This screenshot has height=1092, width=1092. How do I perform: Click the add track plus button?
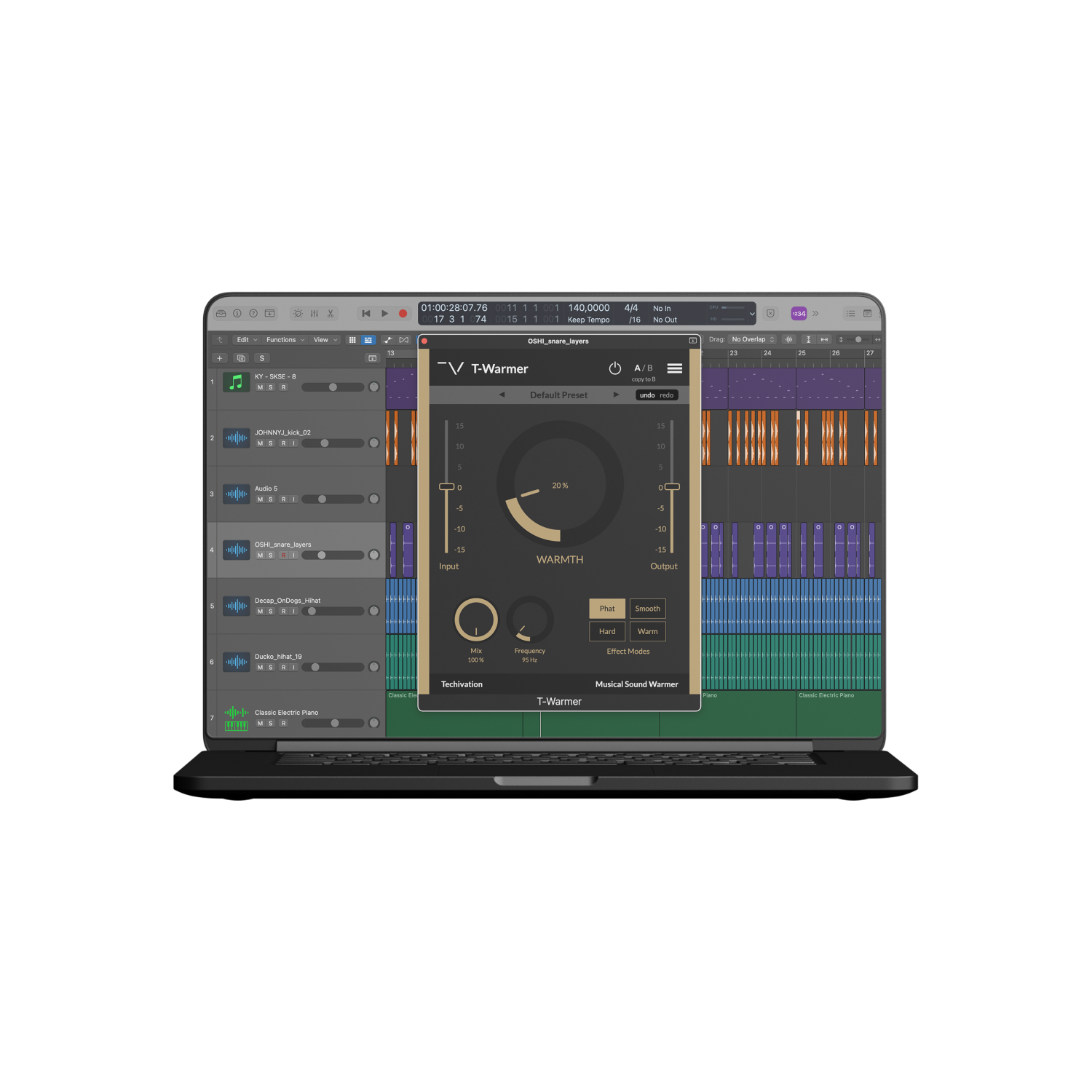click(220, 358)
